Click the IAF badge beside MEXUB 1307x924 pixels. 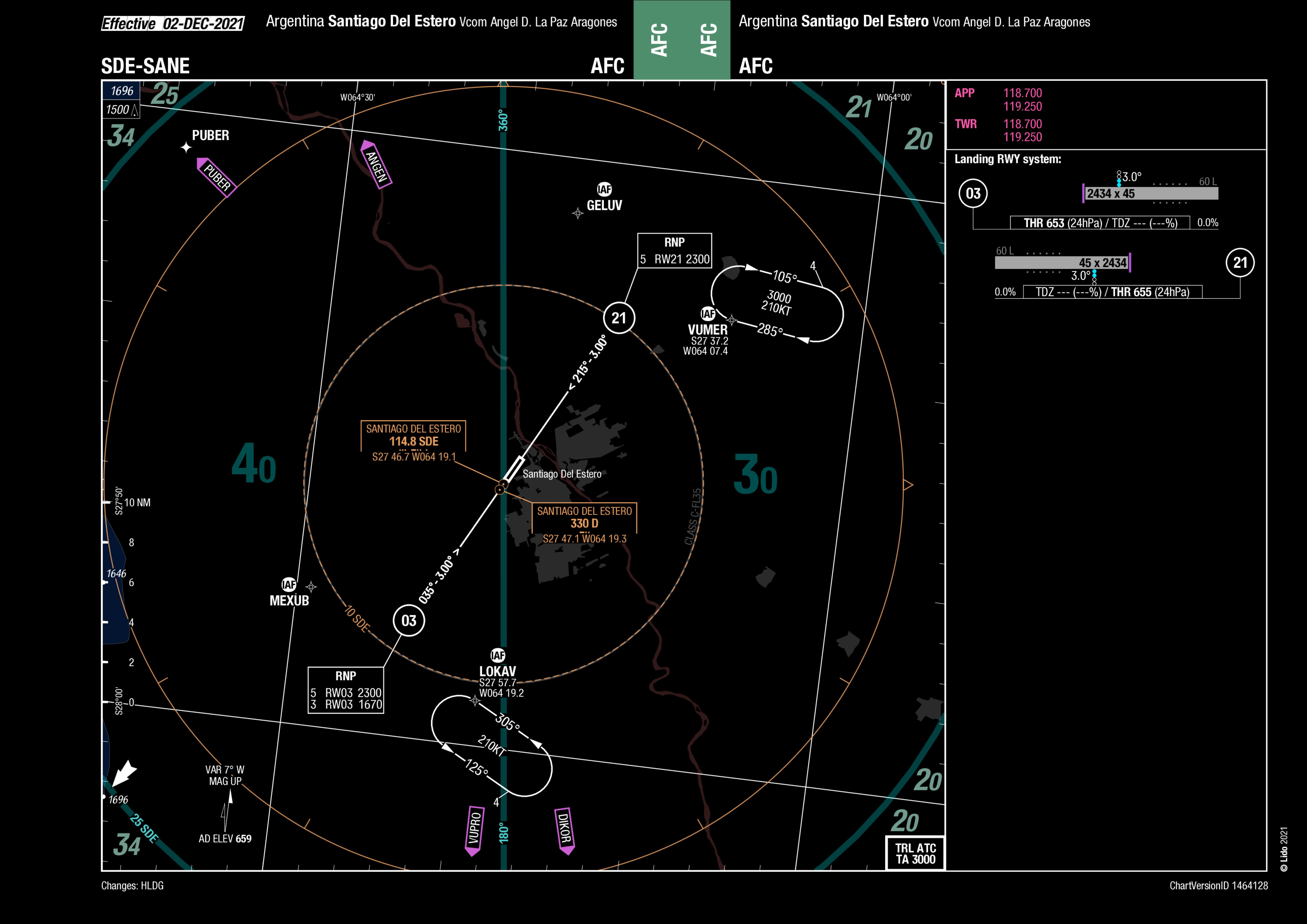pyautogui.click(x=289, y=585)
